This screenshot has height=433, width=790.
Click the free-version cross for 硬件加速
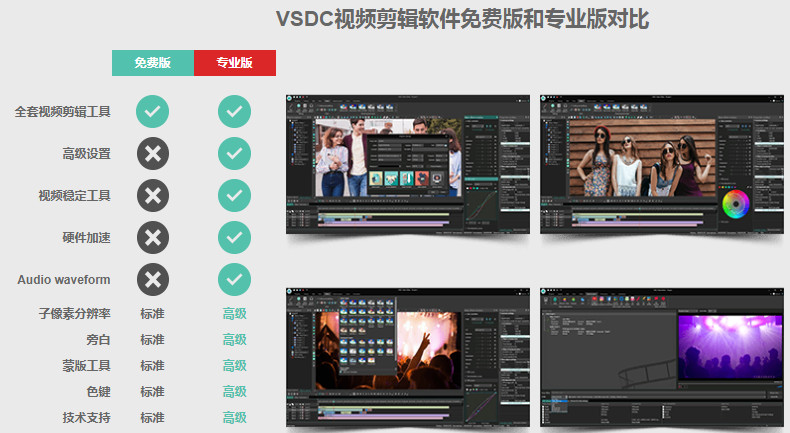(153, 237)
